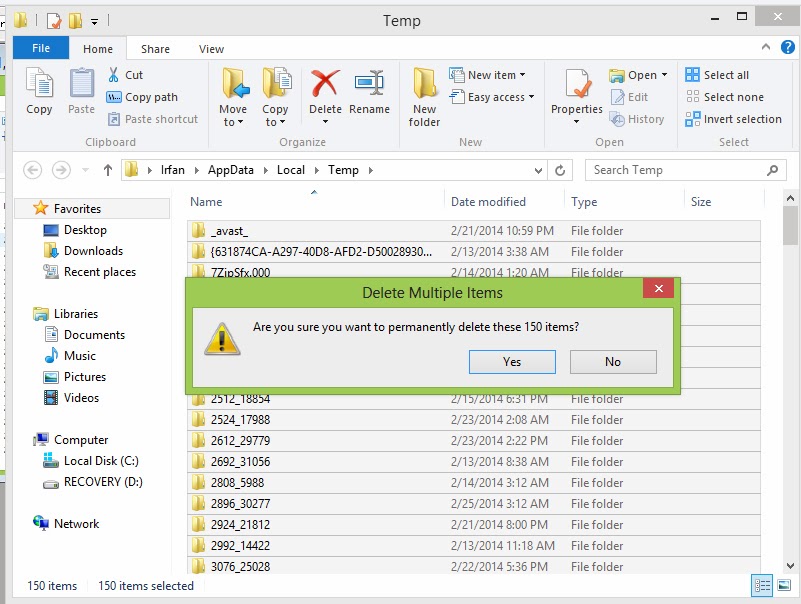
Task: Switch to the Share ribbon tab
Action: point(157,48)
